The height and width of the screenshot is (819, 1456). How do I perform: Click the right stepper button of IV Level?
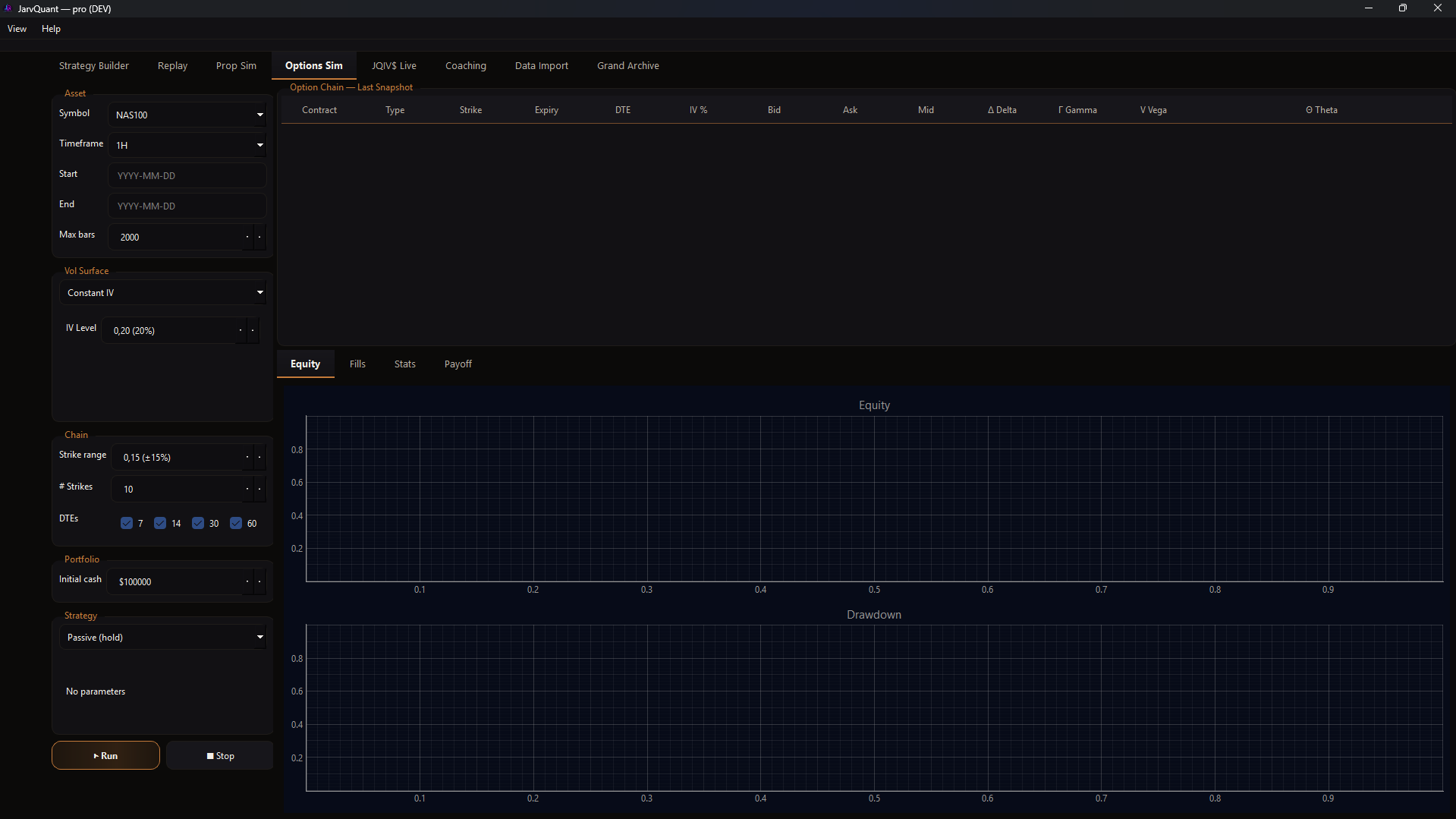point(253,331)
